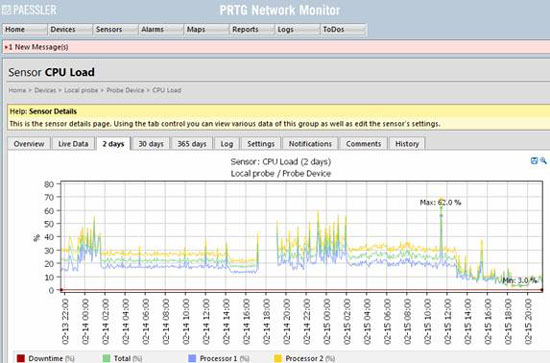This screenshot has width=550, height=363.
Task: Go to Home breadcrumb link
Action: pos(17,90)
